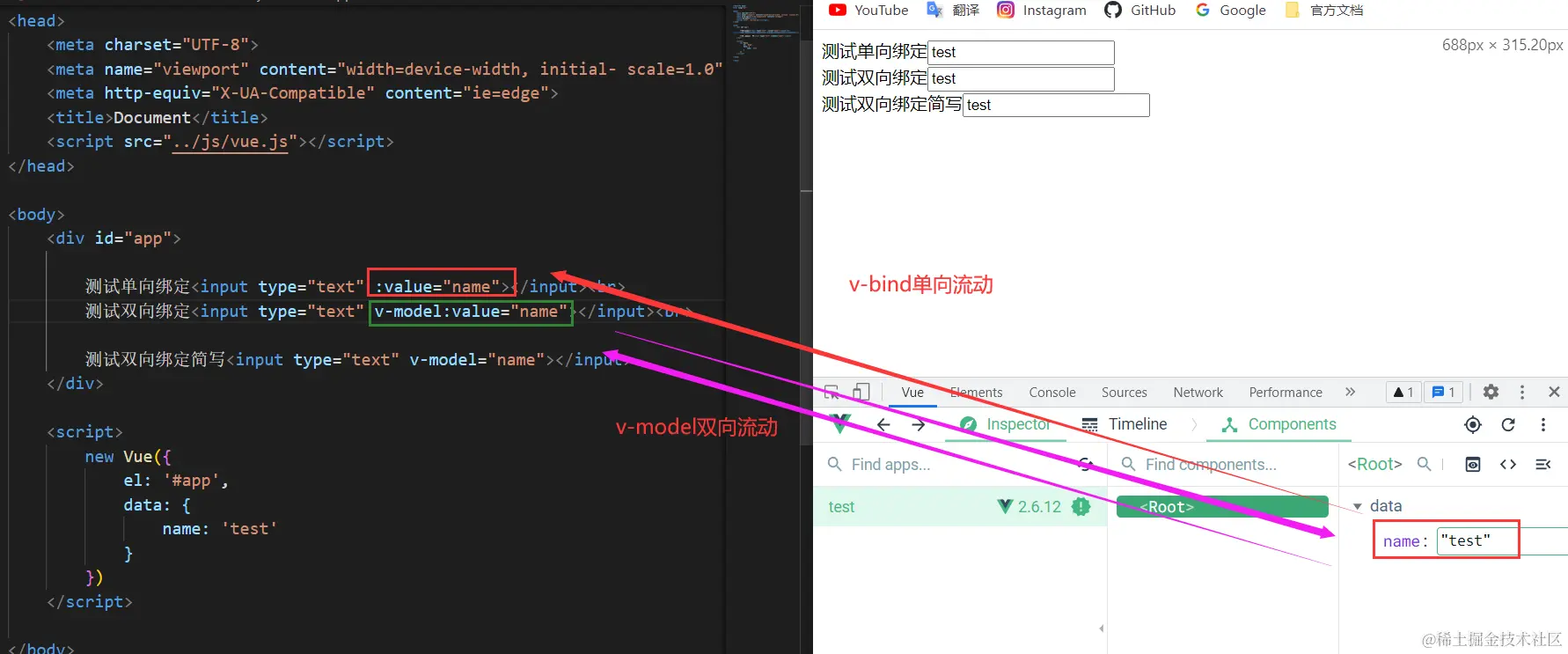Show more DevTools tabs chevron

tap(1351, 393)
